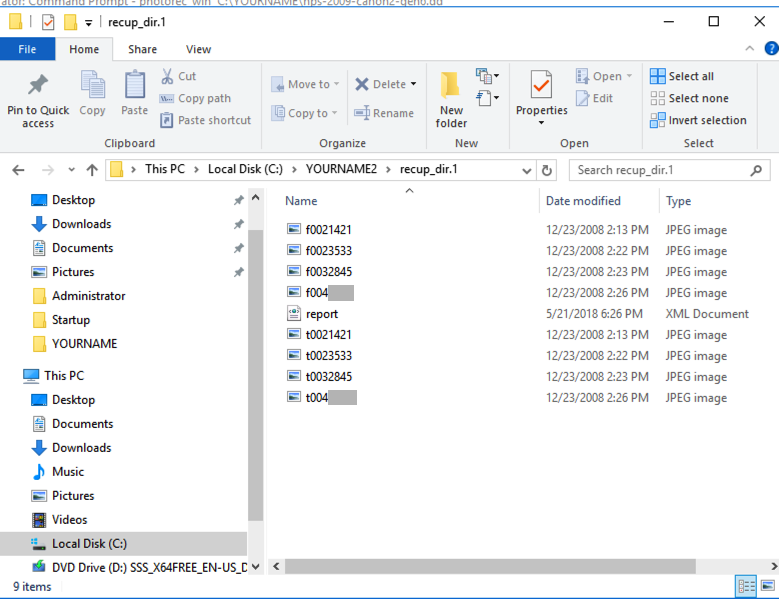Select Paste shortcut option
Viewport: 779px width, 599px height.
205,120
